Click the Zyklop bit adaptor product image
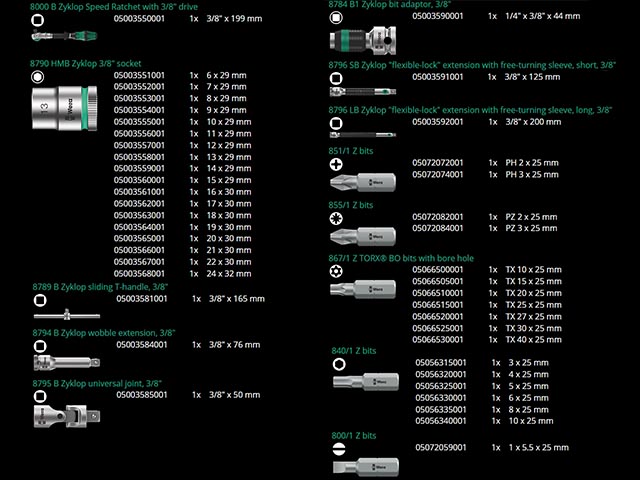The width and height of the screenshot is (640, 480). (362, 40)
